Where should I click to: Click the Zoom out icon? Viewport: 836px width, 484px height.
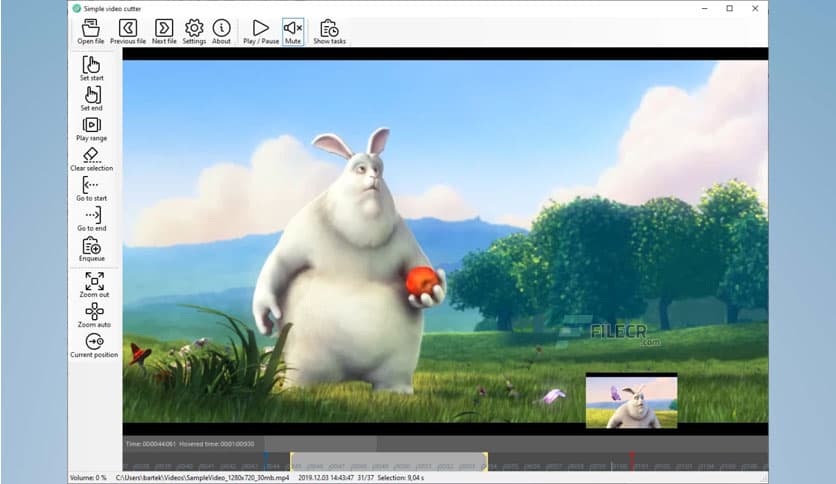click(94, 284)
